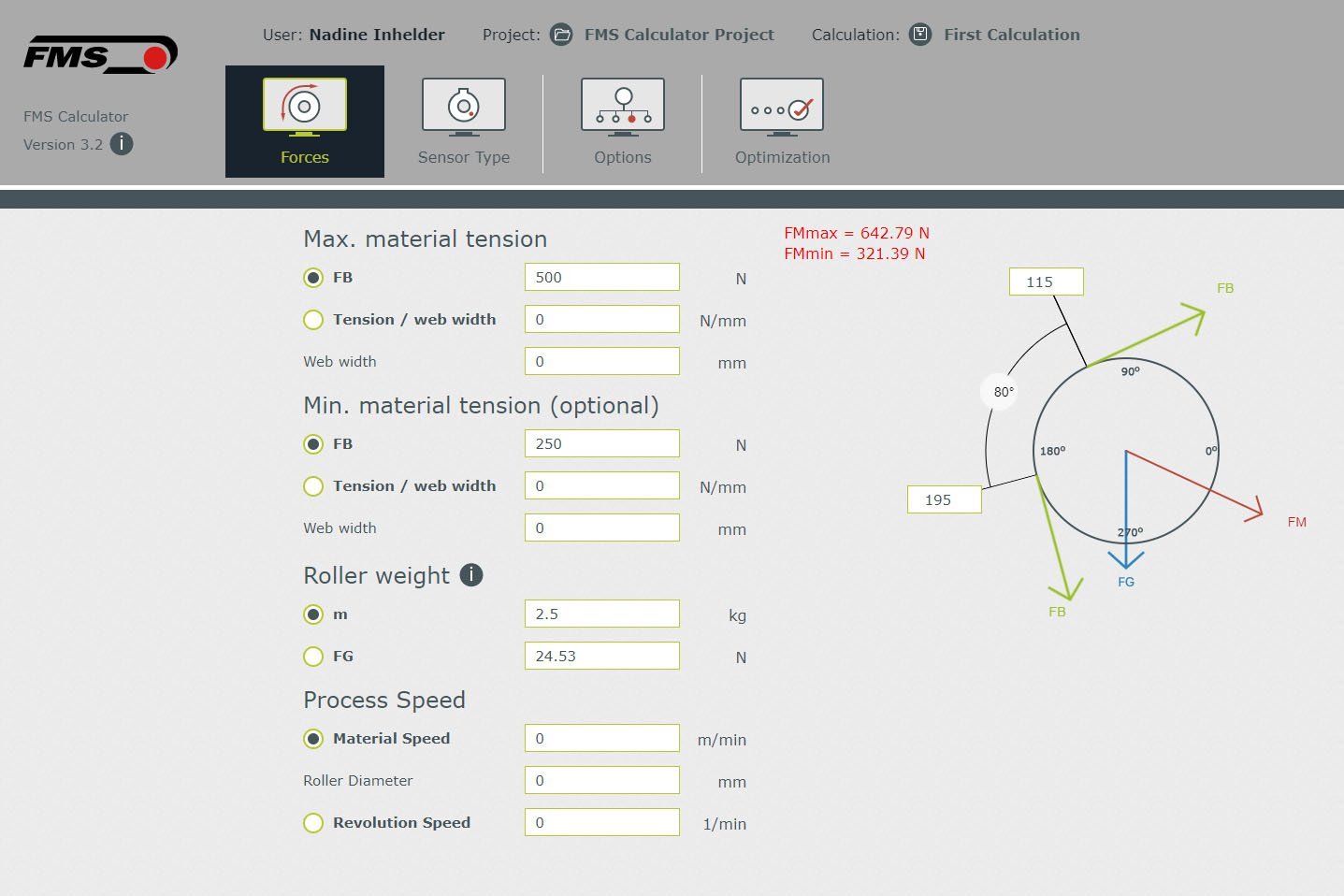Click the FMS logo
Viewport: 1344px width, 896px height.
click(100, 55)
